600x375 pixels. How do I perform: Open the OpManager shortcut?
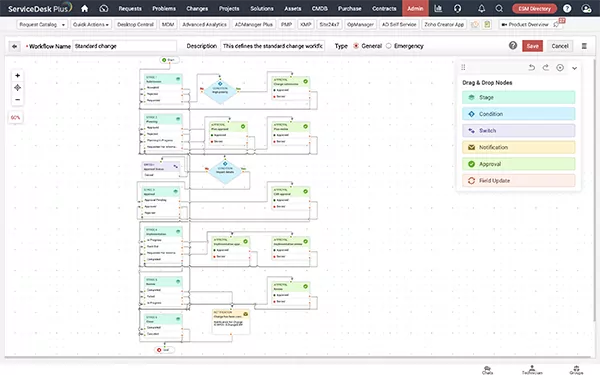360,24
